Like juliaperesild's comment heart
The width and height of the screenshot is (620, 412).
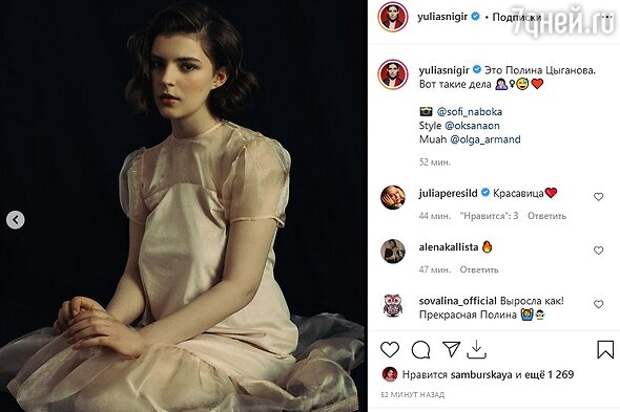tap(598, 197)
